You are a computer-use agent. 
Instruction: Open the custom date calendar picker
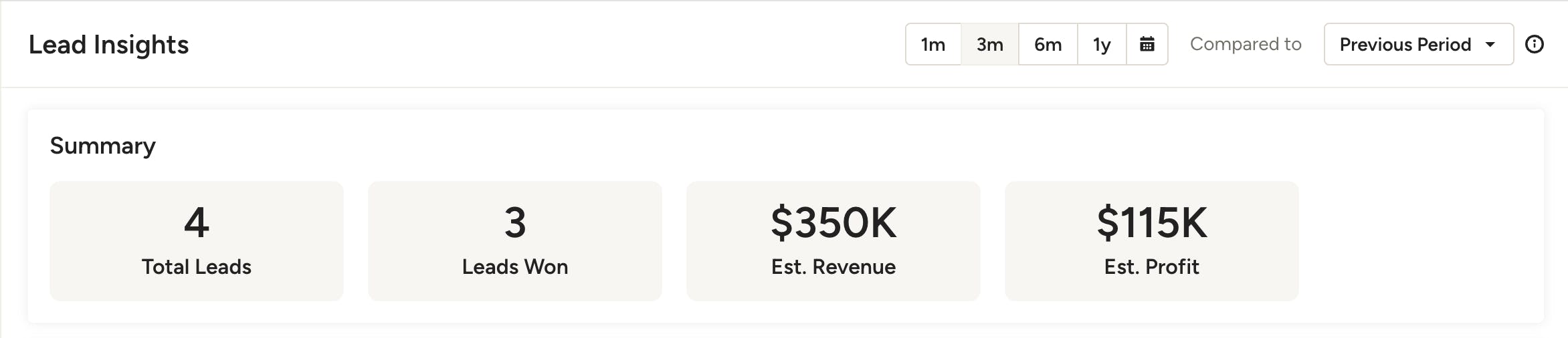(1147, 45)
